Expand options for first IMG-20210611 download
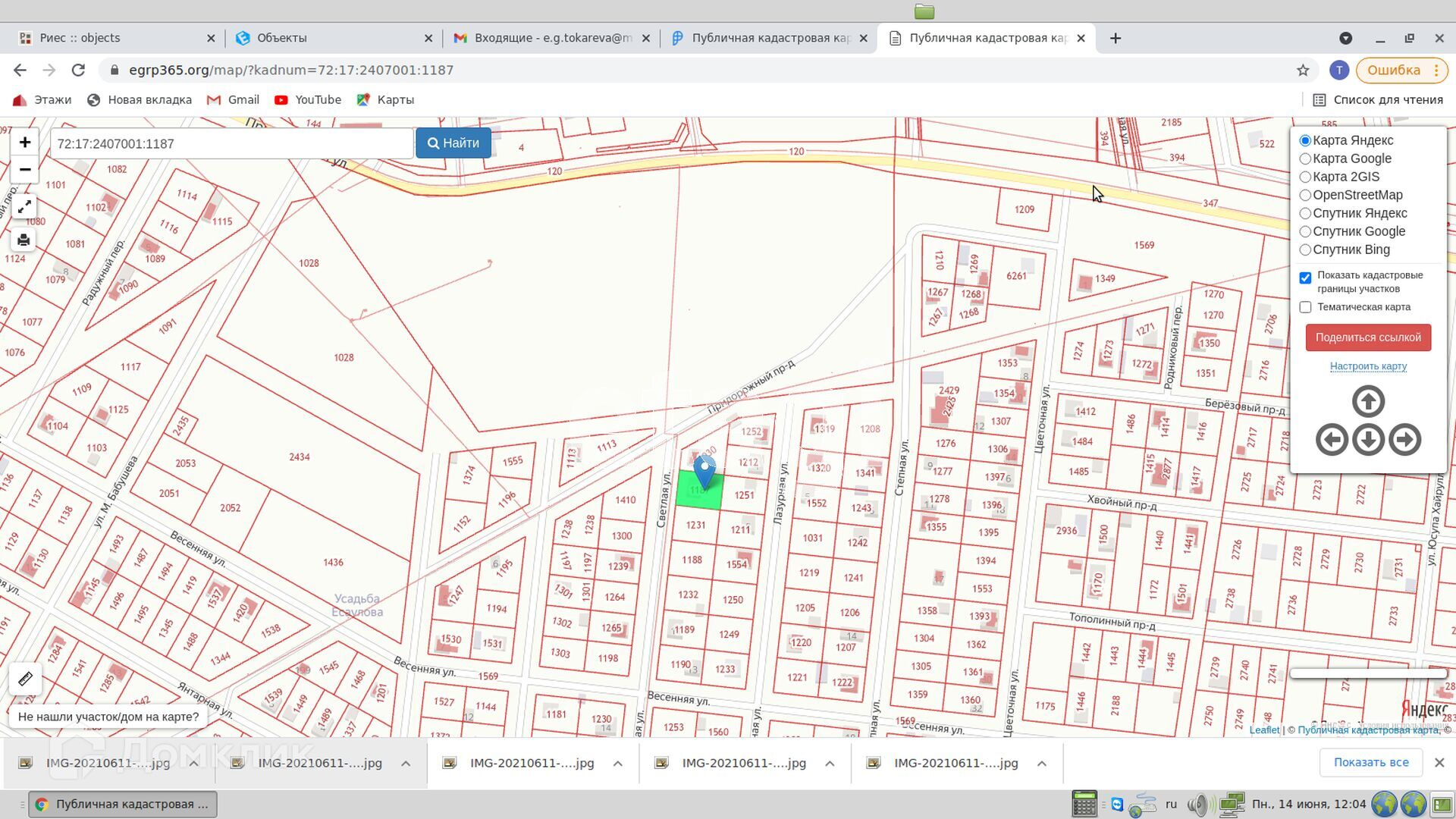 click(x=194, y=764)
